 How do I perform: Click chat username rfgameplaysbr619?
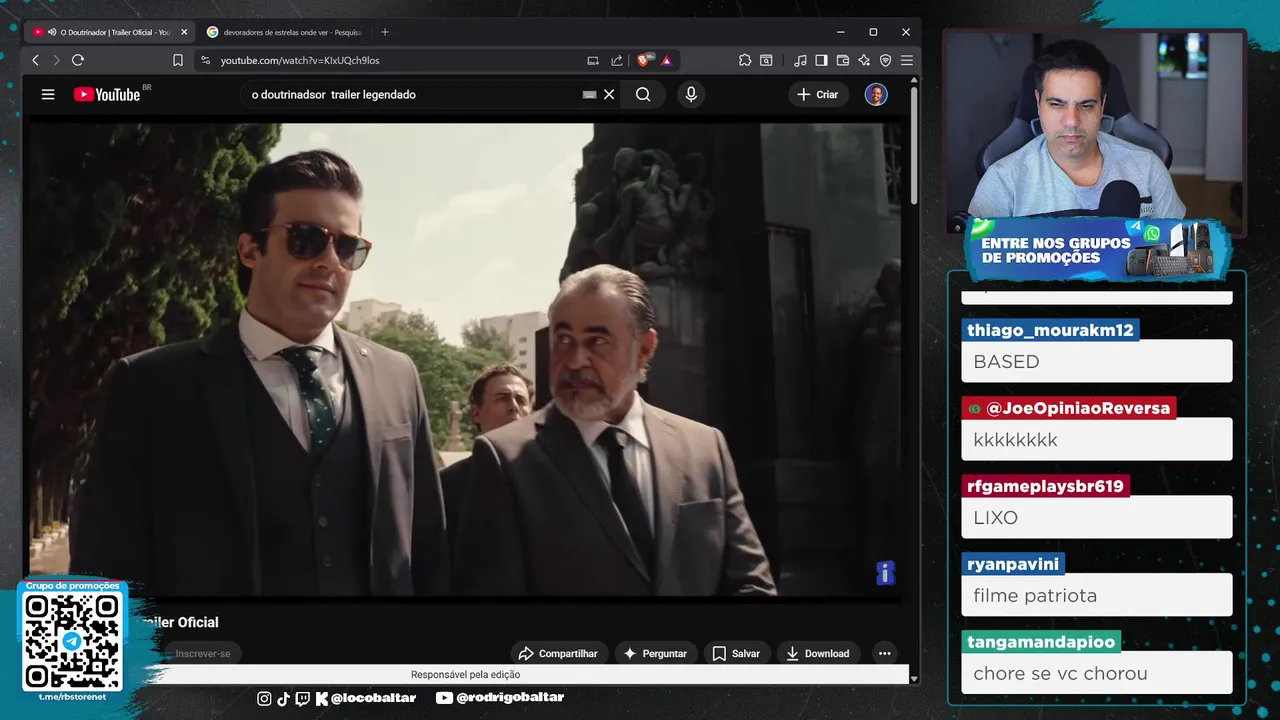pyautogui.click(x=1045, y=486)
